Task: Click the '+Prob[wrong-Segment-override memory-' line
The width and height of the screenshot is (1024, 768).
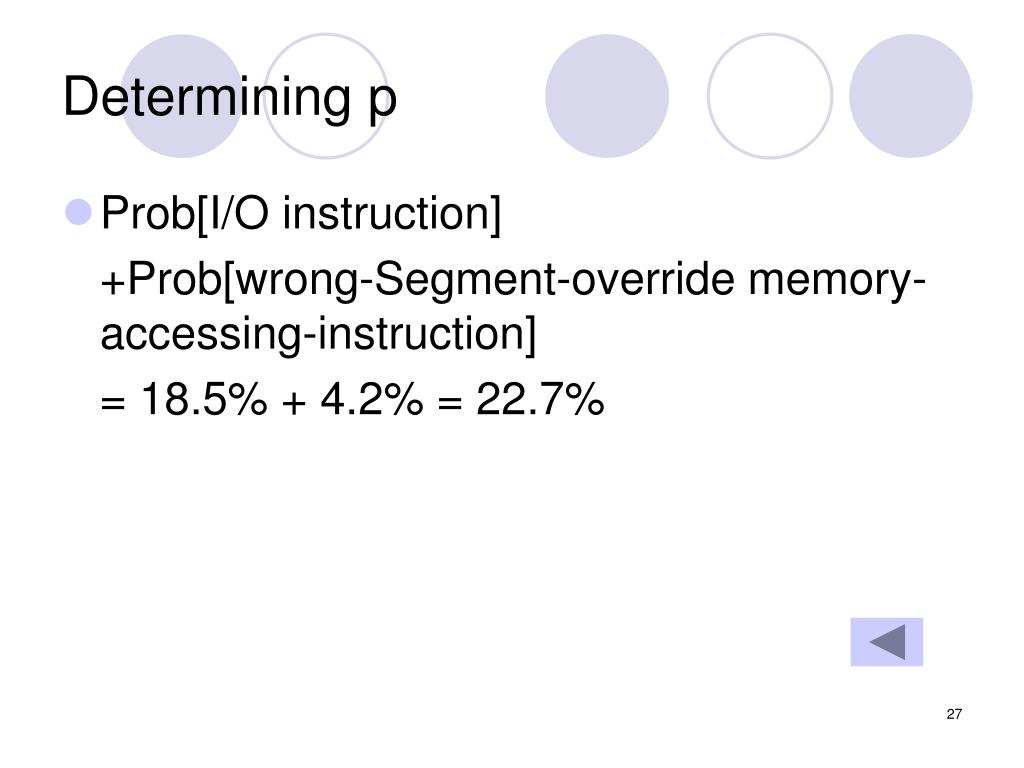Action: [x=513, y=281]
